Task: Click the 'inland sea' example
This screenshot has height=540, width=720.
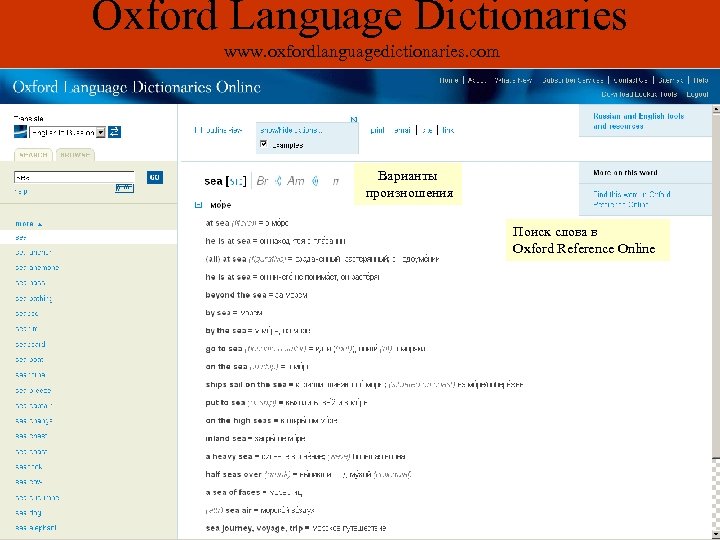Action: pos(256,439)
